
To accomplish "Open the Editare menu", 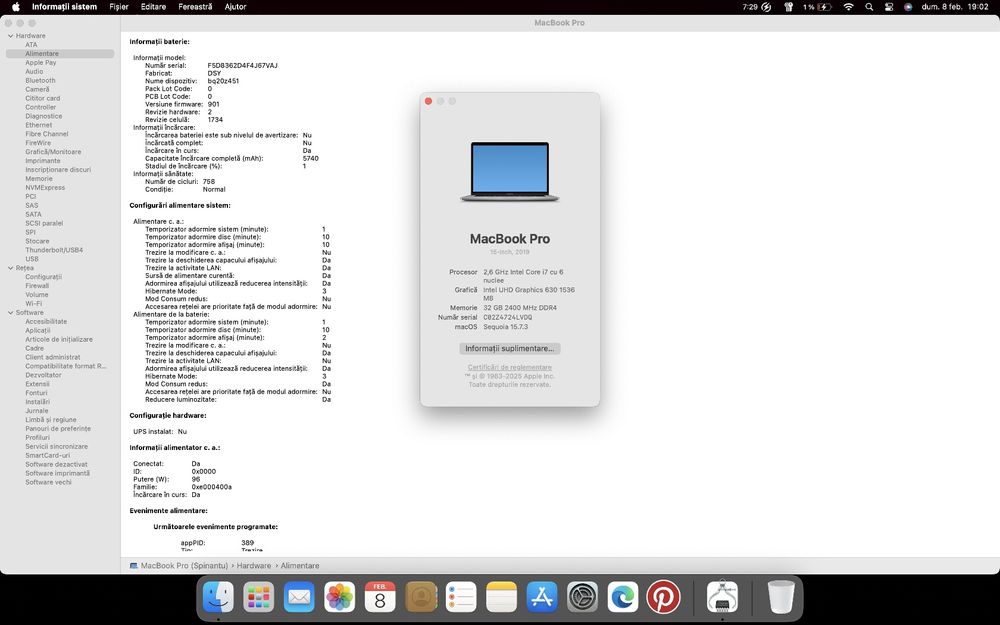I will pos(153,7).
